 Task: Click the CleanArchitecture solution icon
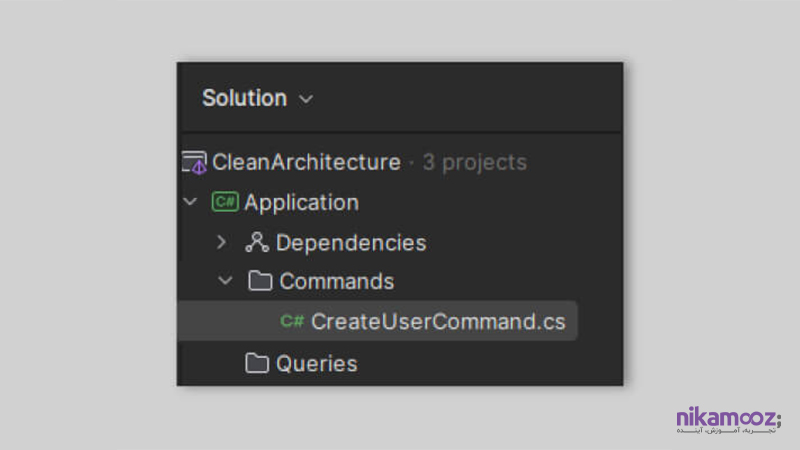(x=194, y=163)
